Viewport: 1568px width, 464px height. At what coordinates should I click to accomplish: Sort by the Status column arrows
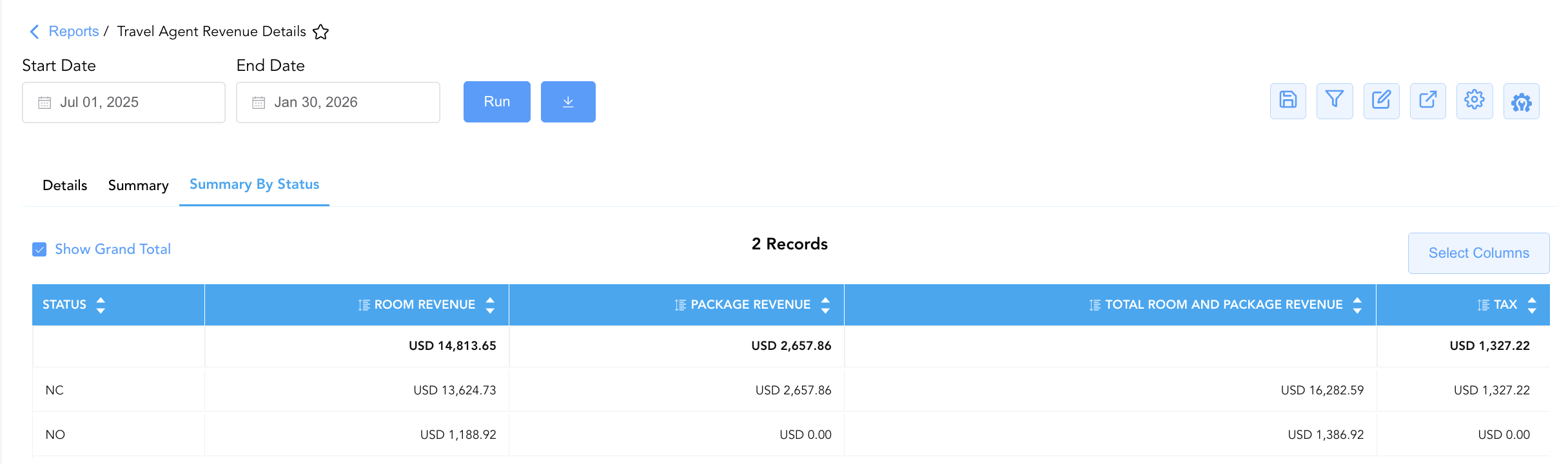click(101, 305)
